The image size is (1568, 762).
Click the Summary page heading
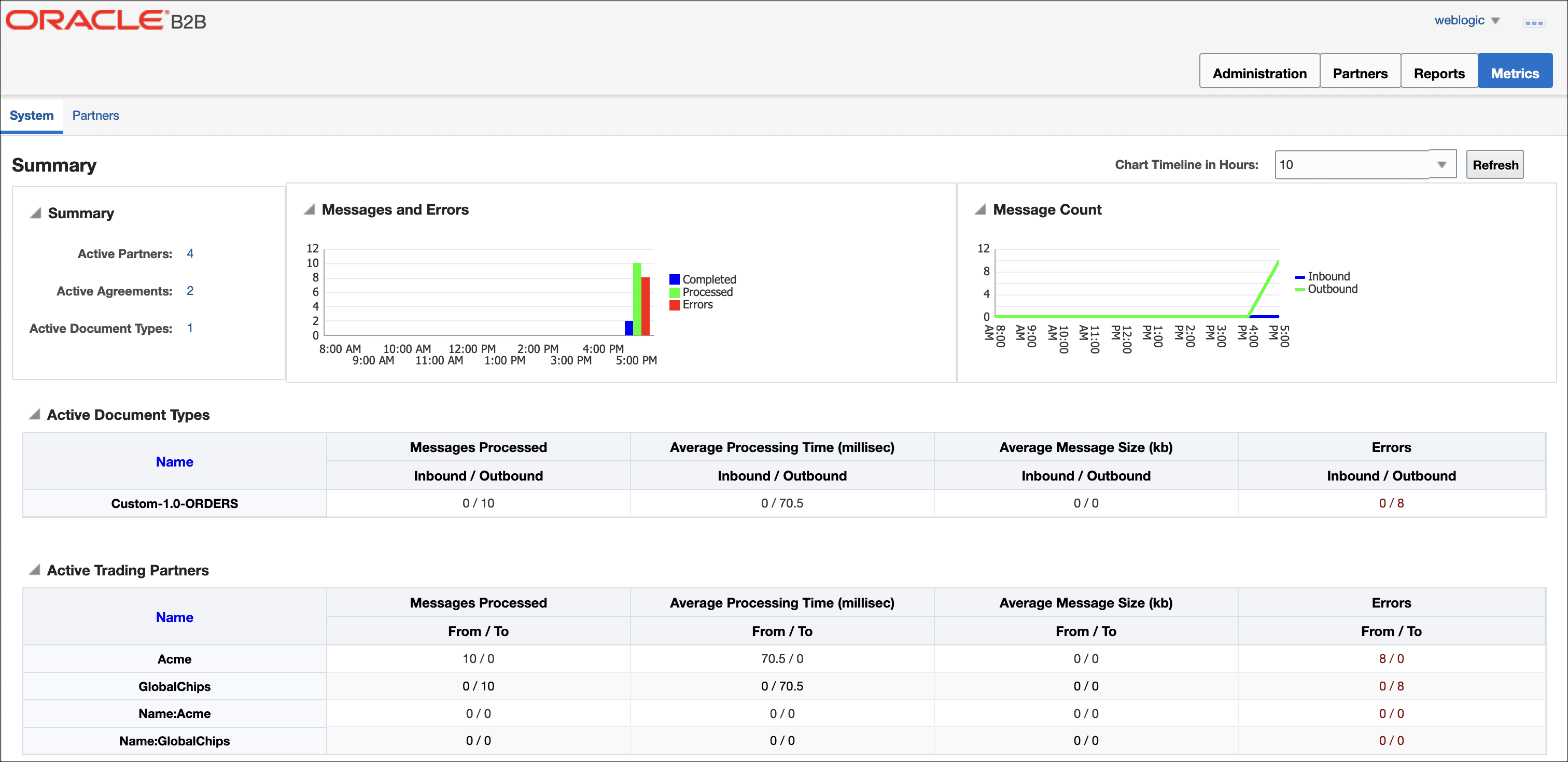click(x=54, y=165)
